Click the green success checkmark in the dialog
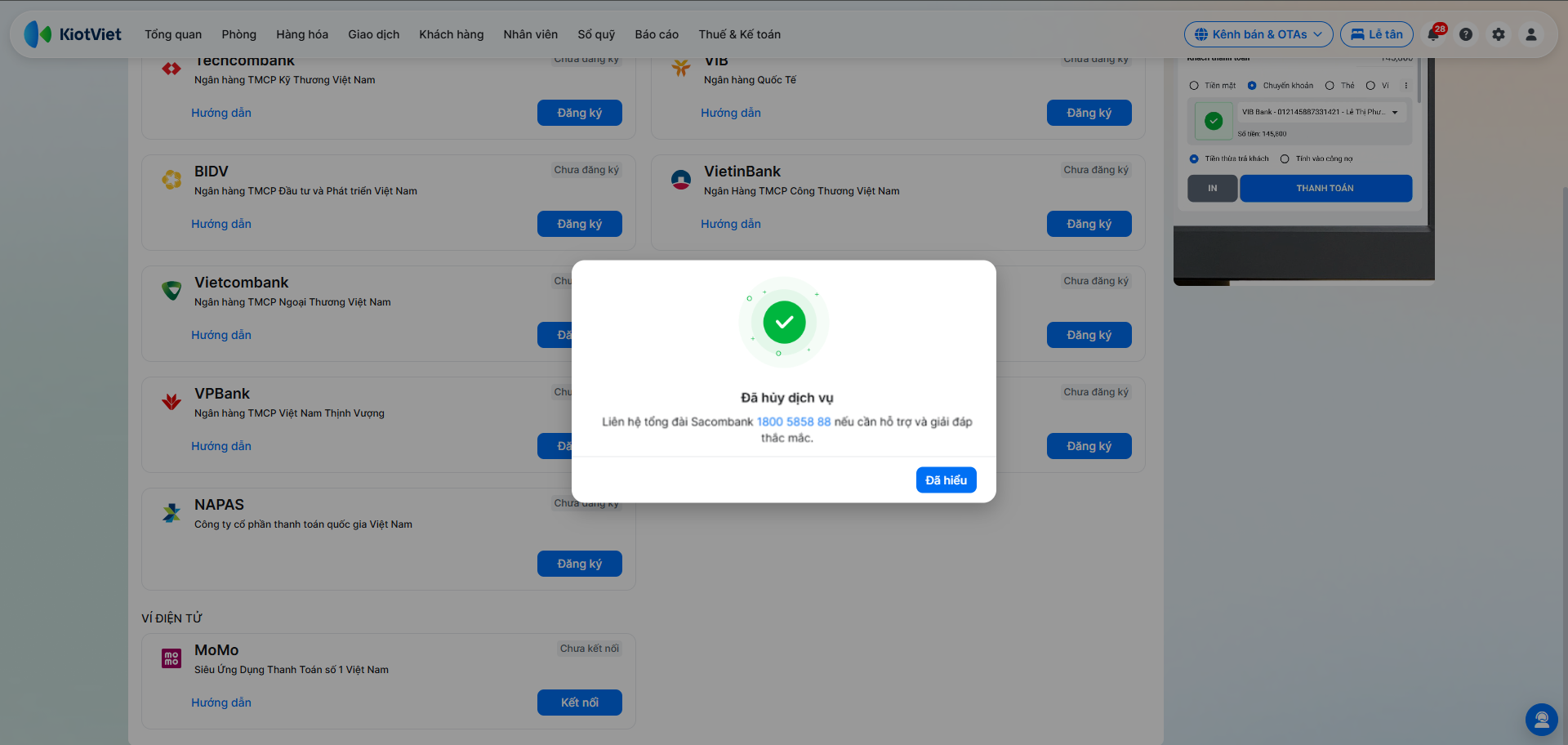Screen dimensions: 1568x745 tap(784, 322)
